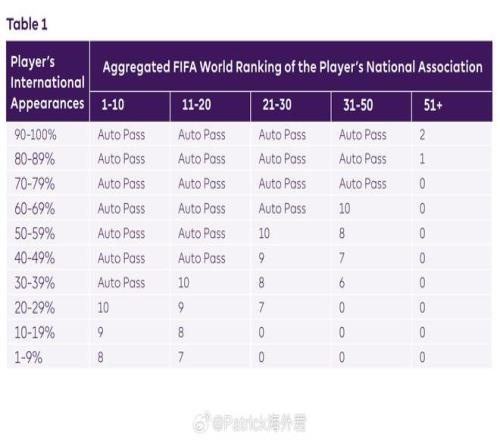
Task: Select the '1-9%' row label
Action: point(28,358)
